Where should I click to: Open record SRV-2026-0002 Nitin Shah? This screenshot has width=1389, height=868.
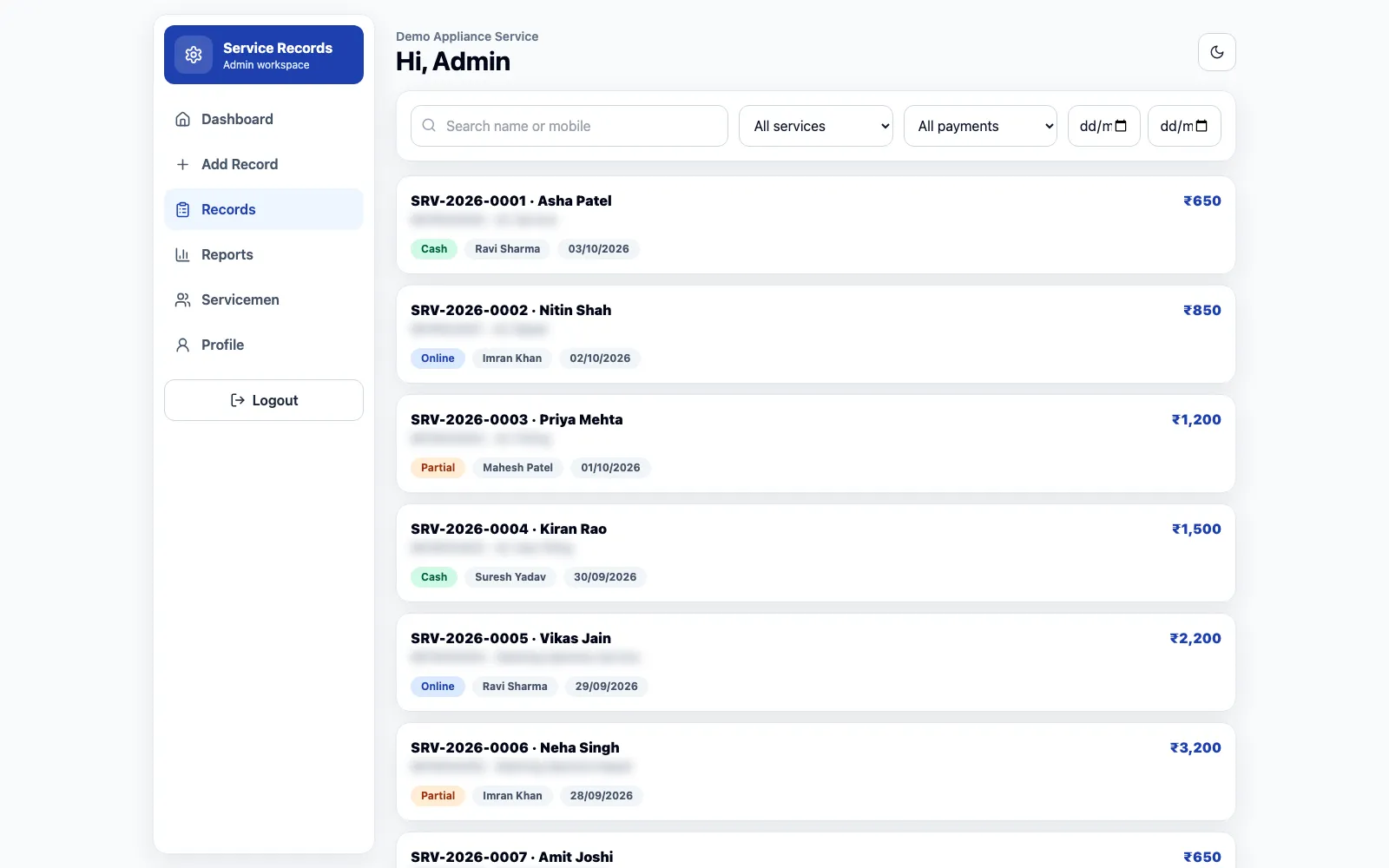(x=816, y=334)
